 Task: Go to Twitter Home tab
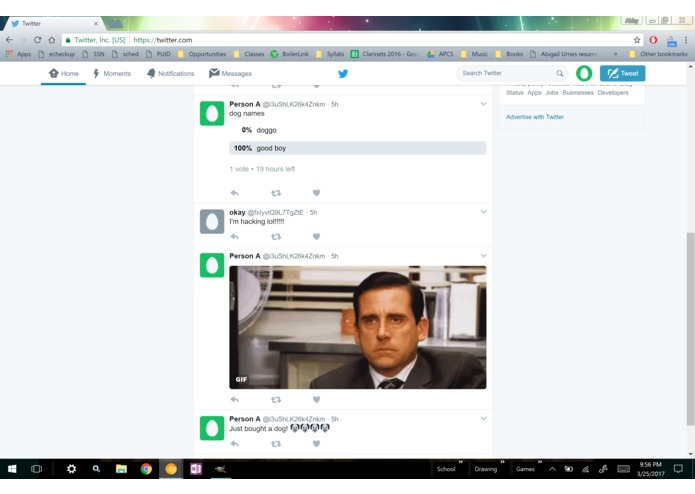coord(64,74)
